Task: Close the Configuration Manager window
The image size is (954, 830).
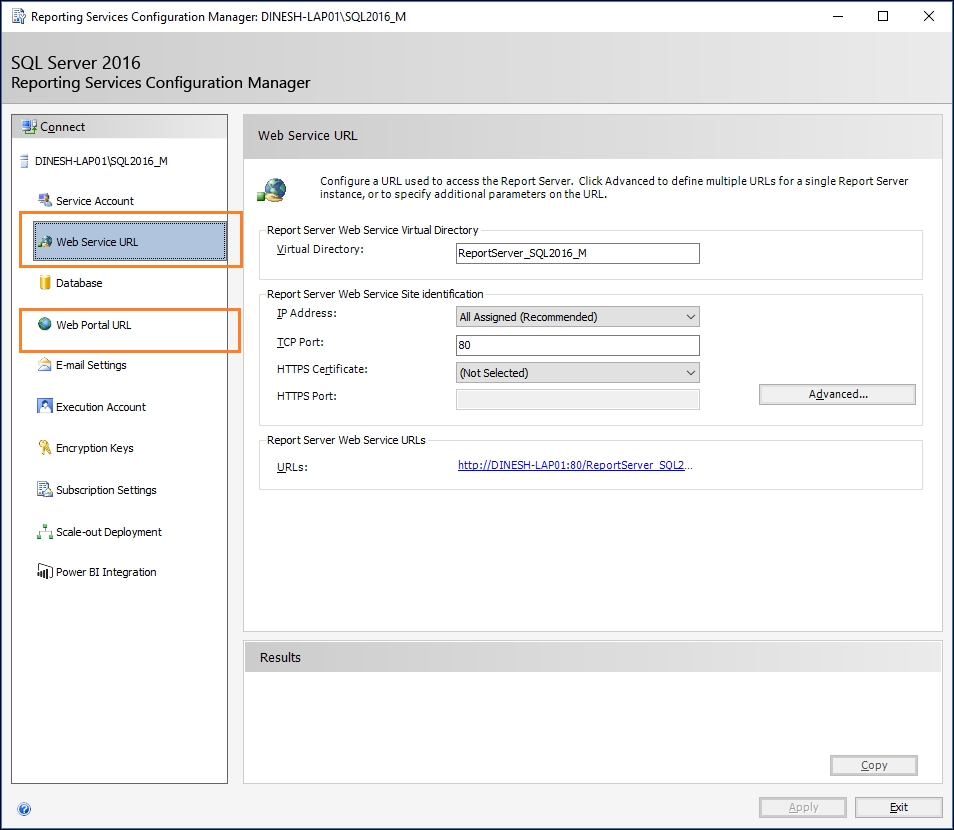Action: point(928,16)
